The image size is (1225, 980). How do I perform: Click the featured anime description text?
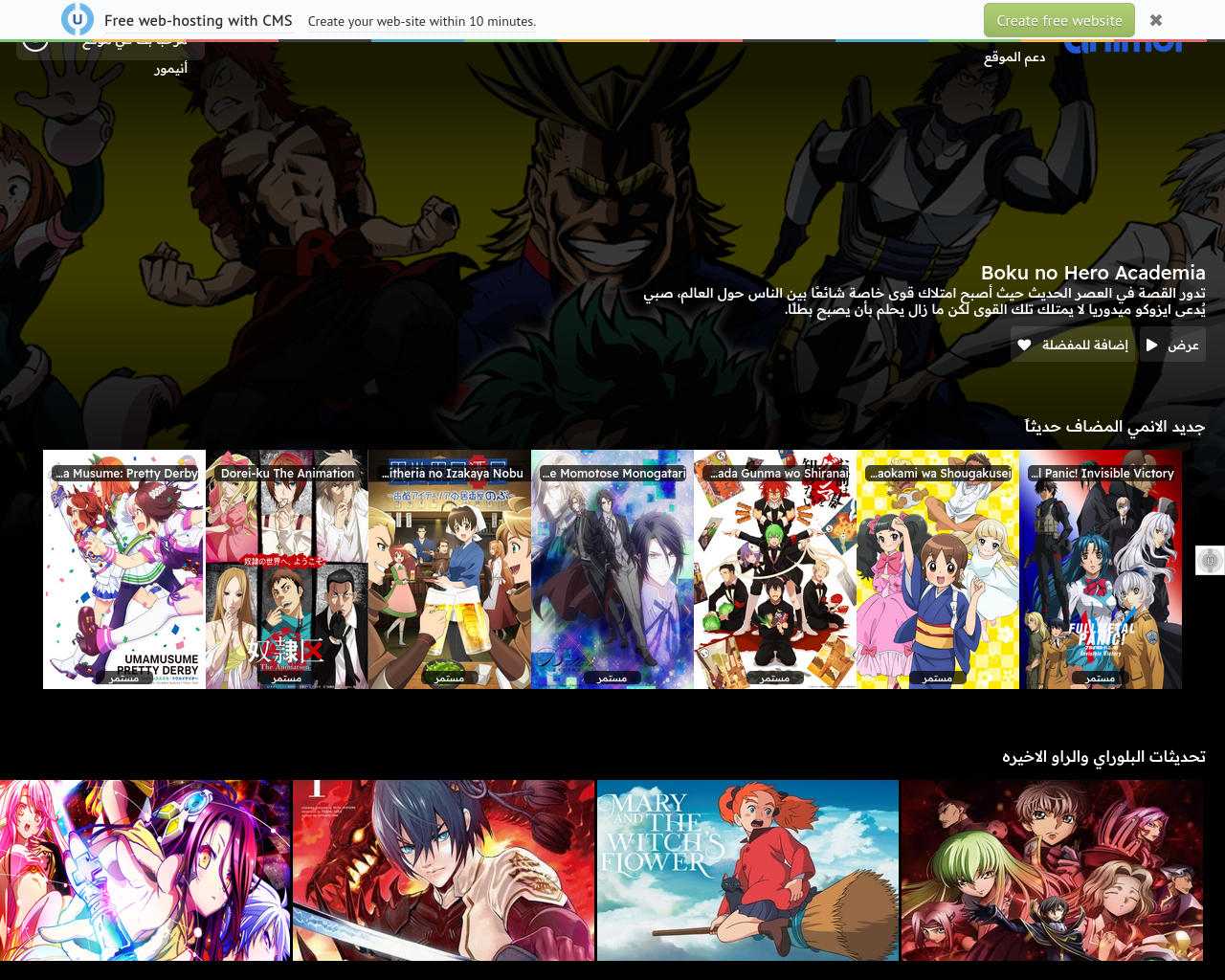[x=924, y=301]
